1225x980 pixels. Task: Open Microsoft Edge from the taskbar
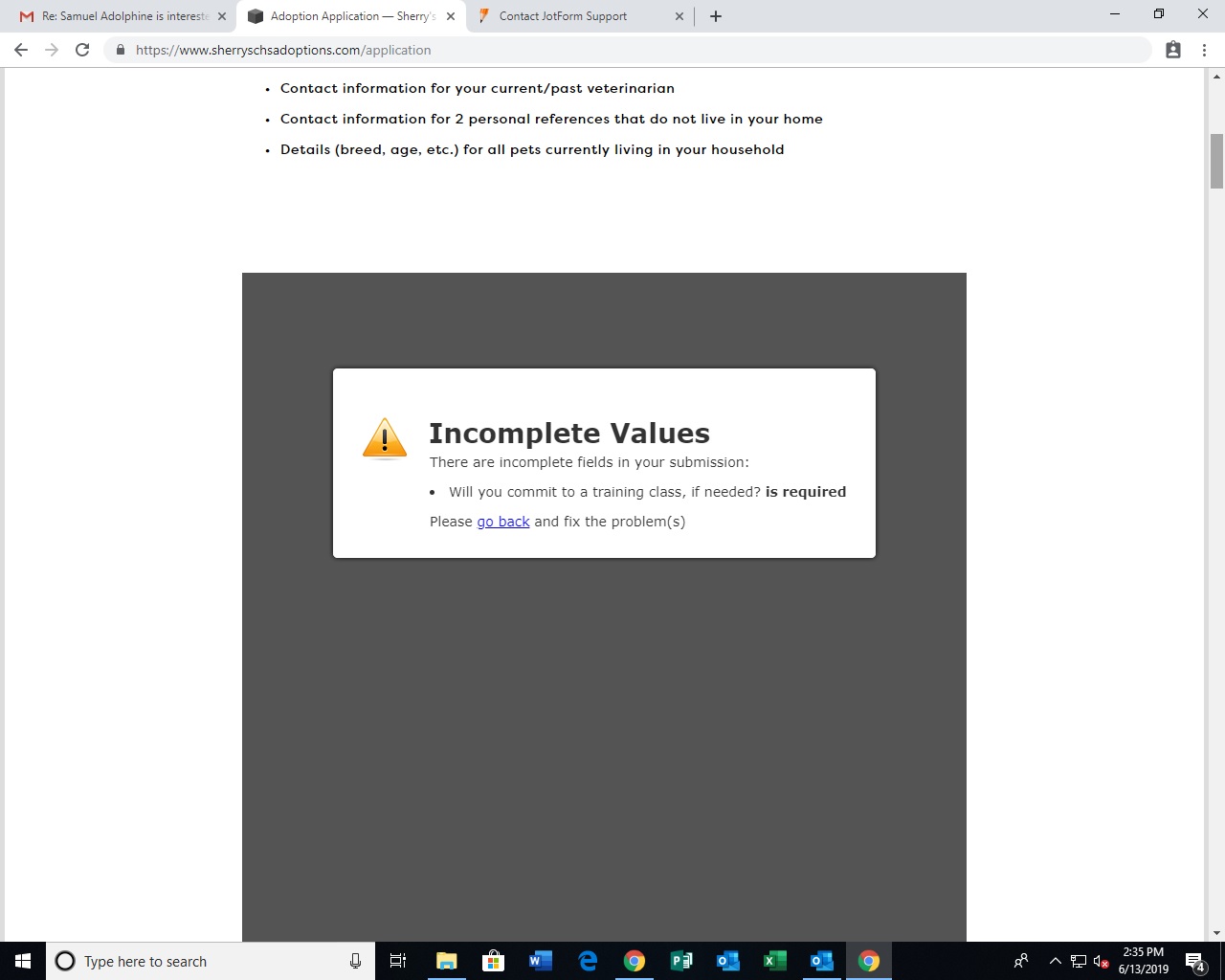(x=588, y=961)
